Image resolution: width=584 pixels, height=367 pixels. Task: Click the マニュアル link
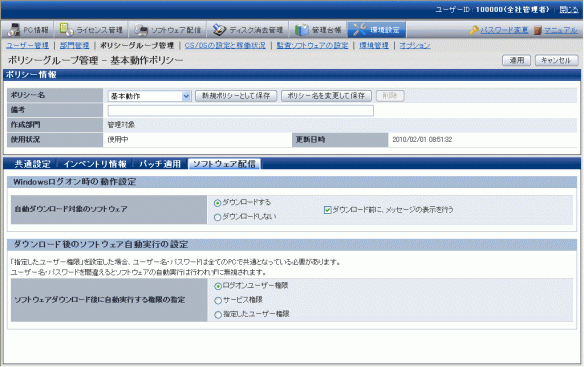click(561, 30)
